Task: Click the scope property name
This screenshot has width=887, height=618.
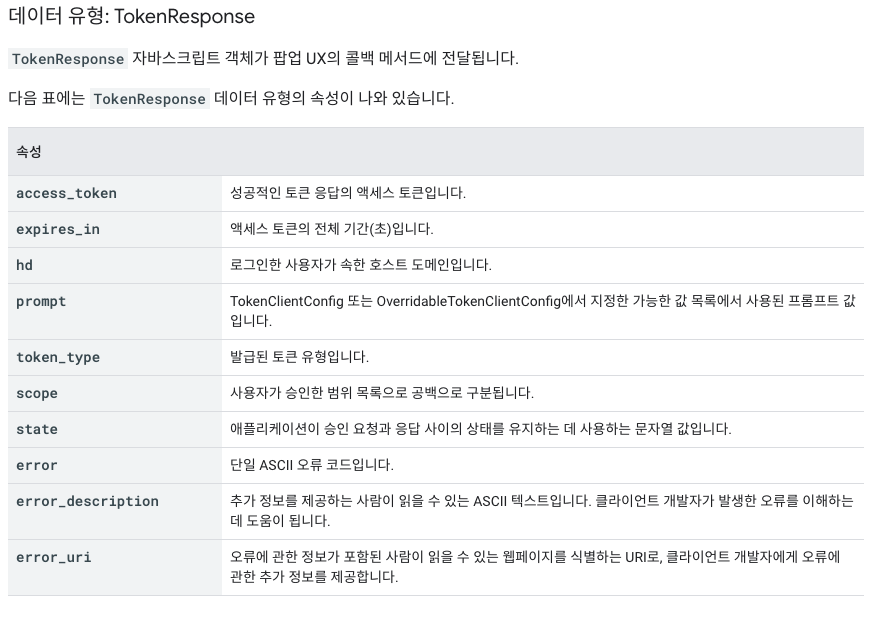Action: coord(37,393)
